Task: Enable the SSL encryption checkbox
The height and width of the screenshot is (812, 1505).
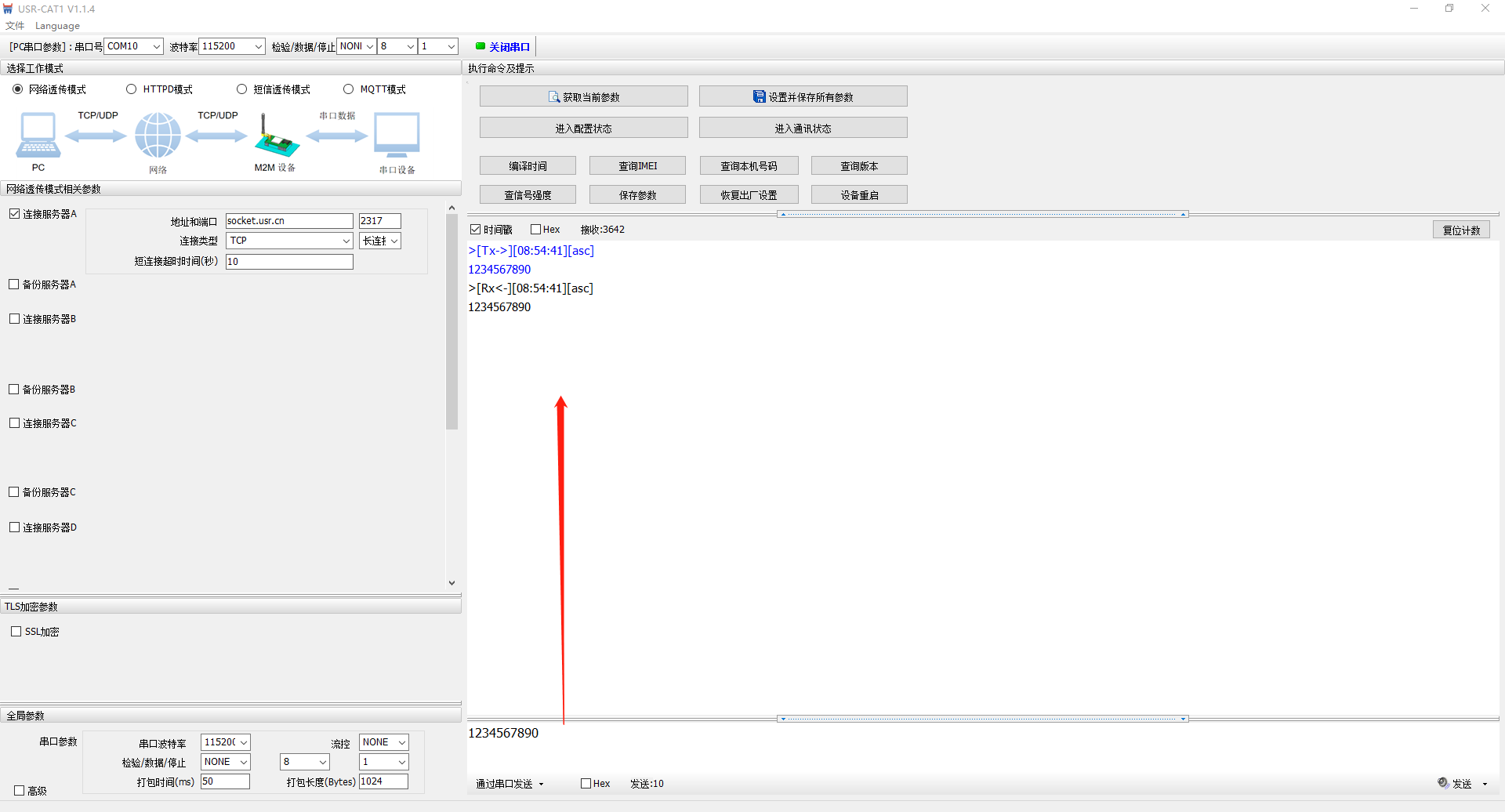Action: click(16, 632)
